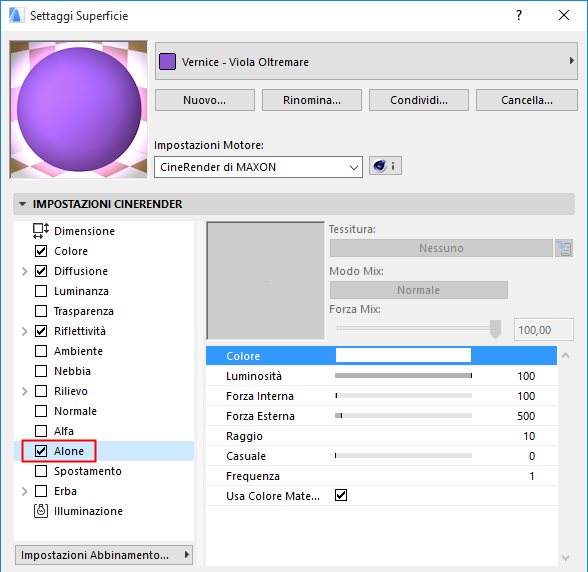Click the Rinomina... button
The height and width of the screenshot is (572, 588).
coord(312,100)
